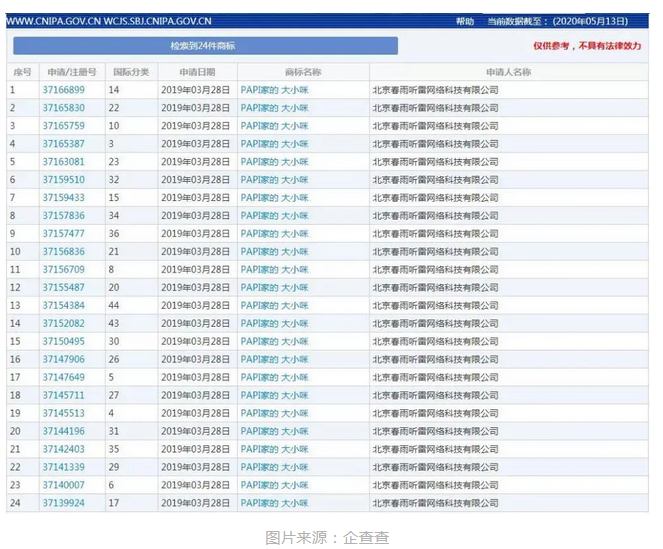Click applicant name in row 1

(x=435, y=90)
